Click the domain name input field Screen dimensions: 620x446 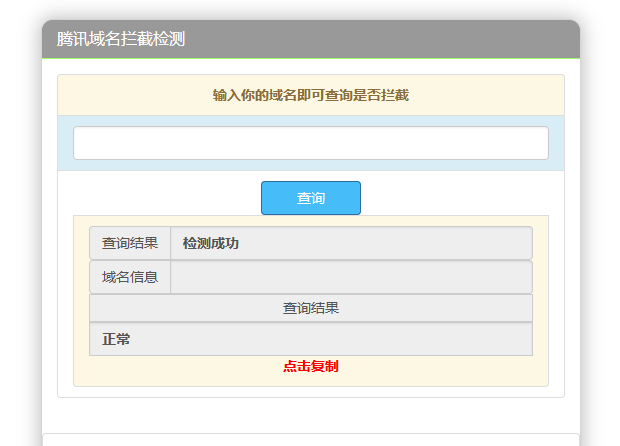pos(311,143)
